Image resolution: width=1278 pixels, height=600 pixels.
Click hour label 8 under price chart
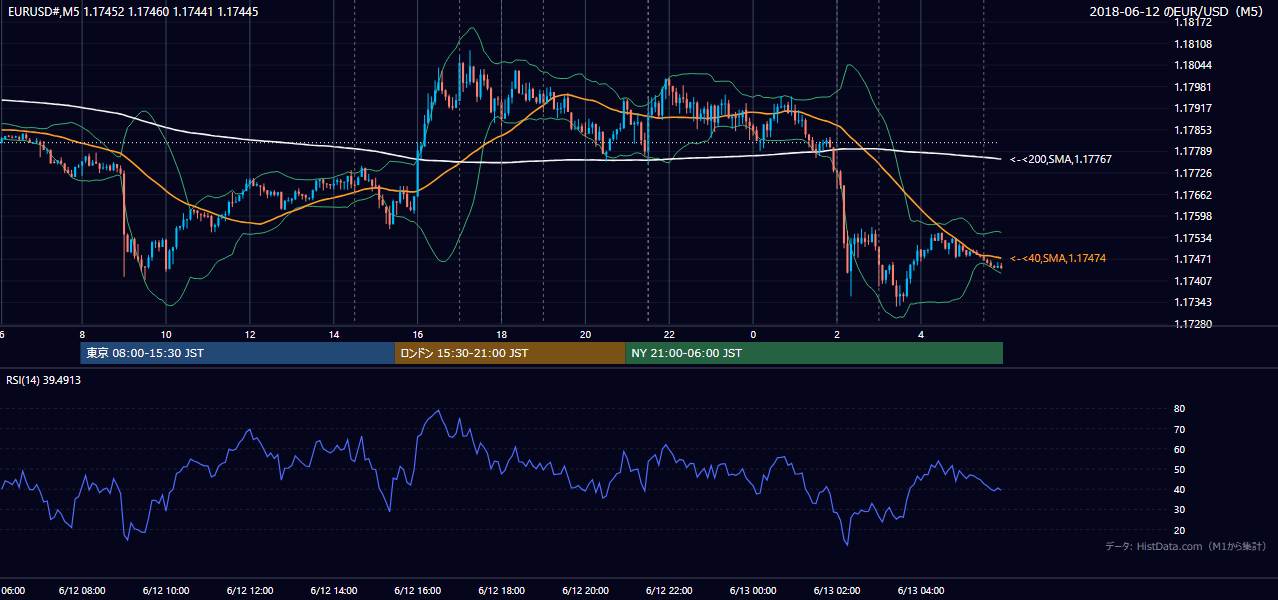82,334
